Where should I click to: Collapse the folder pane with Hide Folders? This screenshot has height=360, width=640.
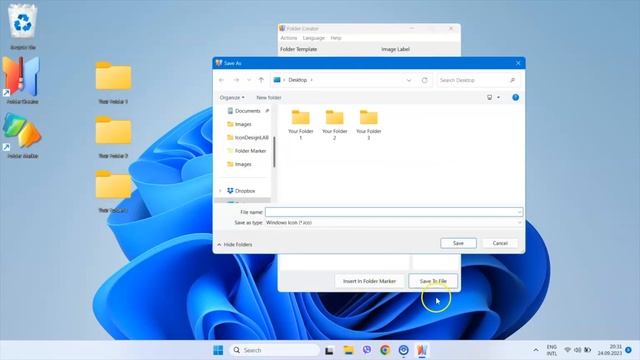tap(235, 244)
